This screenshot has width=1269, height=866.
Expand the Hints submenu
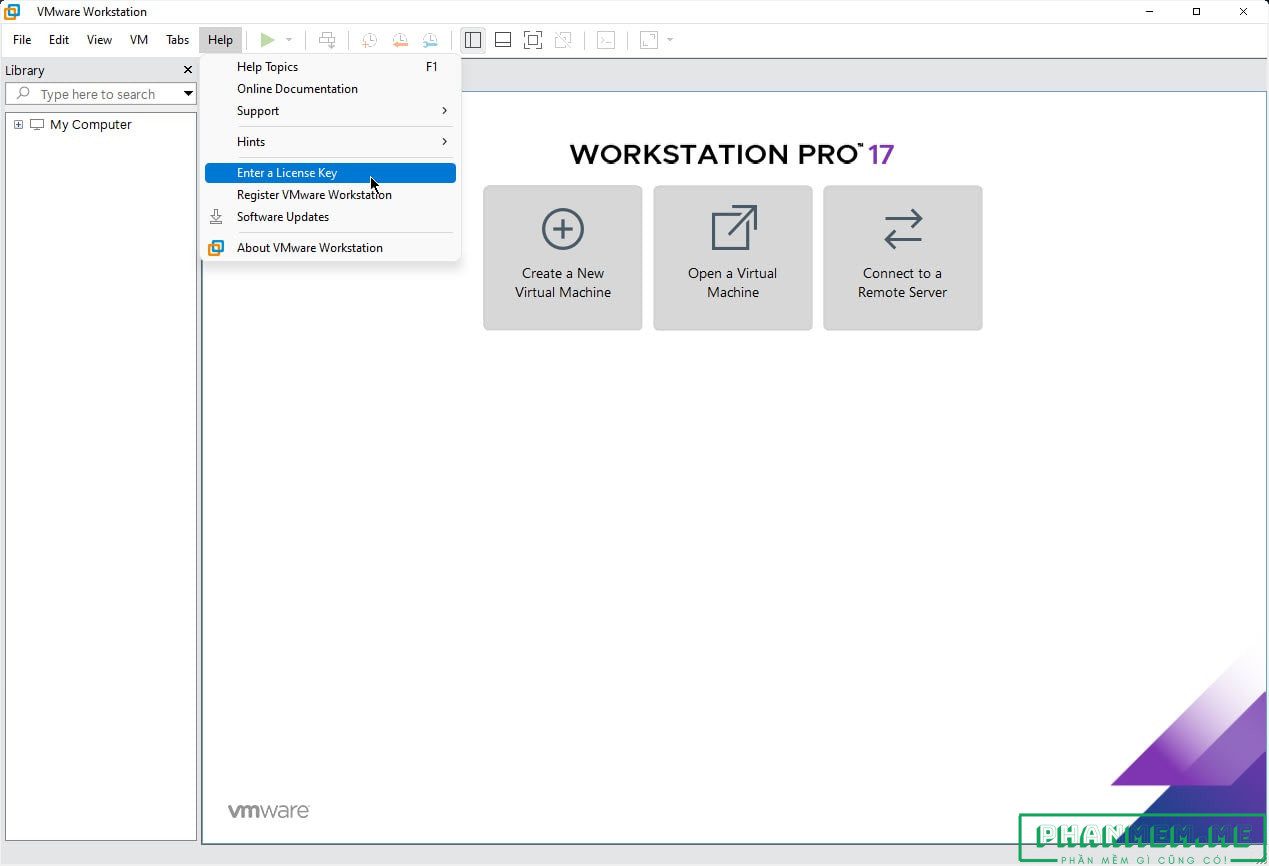[330, 142]
